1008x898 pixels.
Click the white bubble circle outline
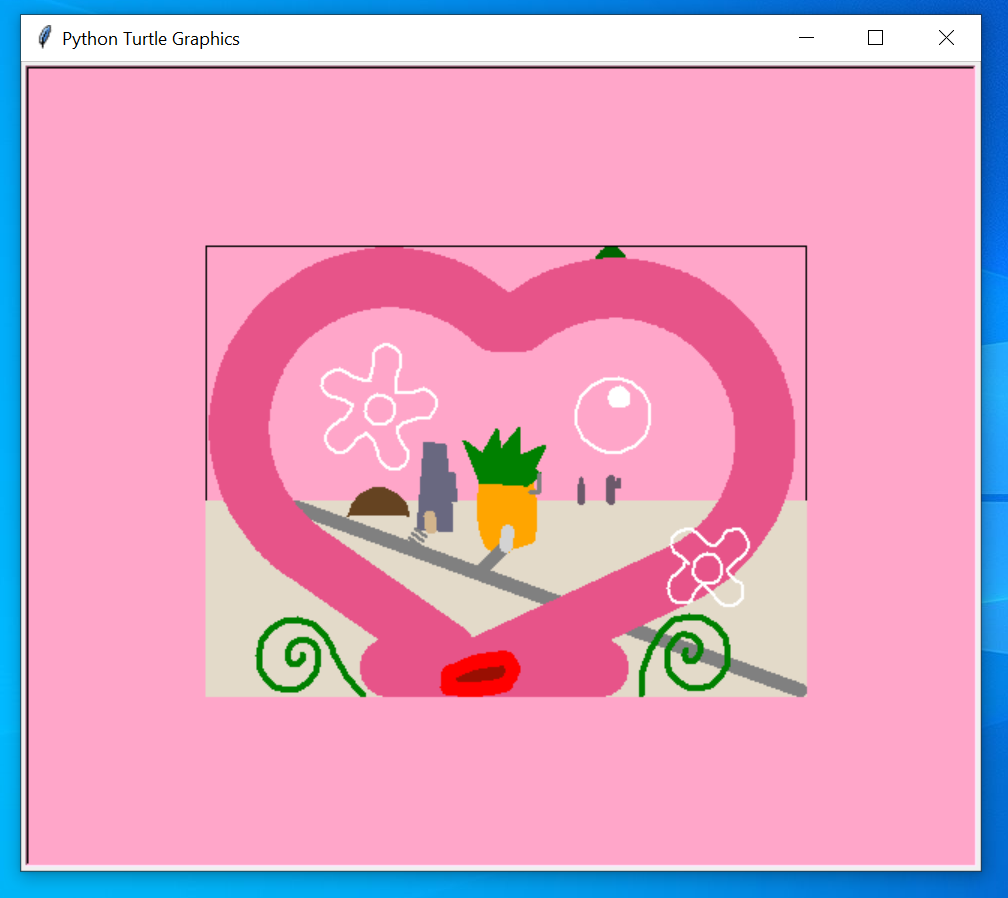click(613, 415)
